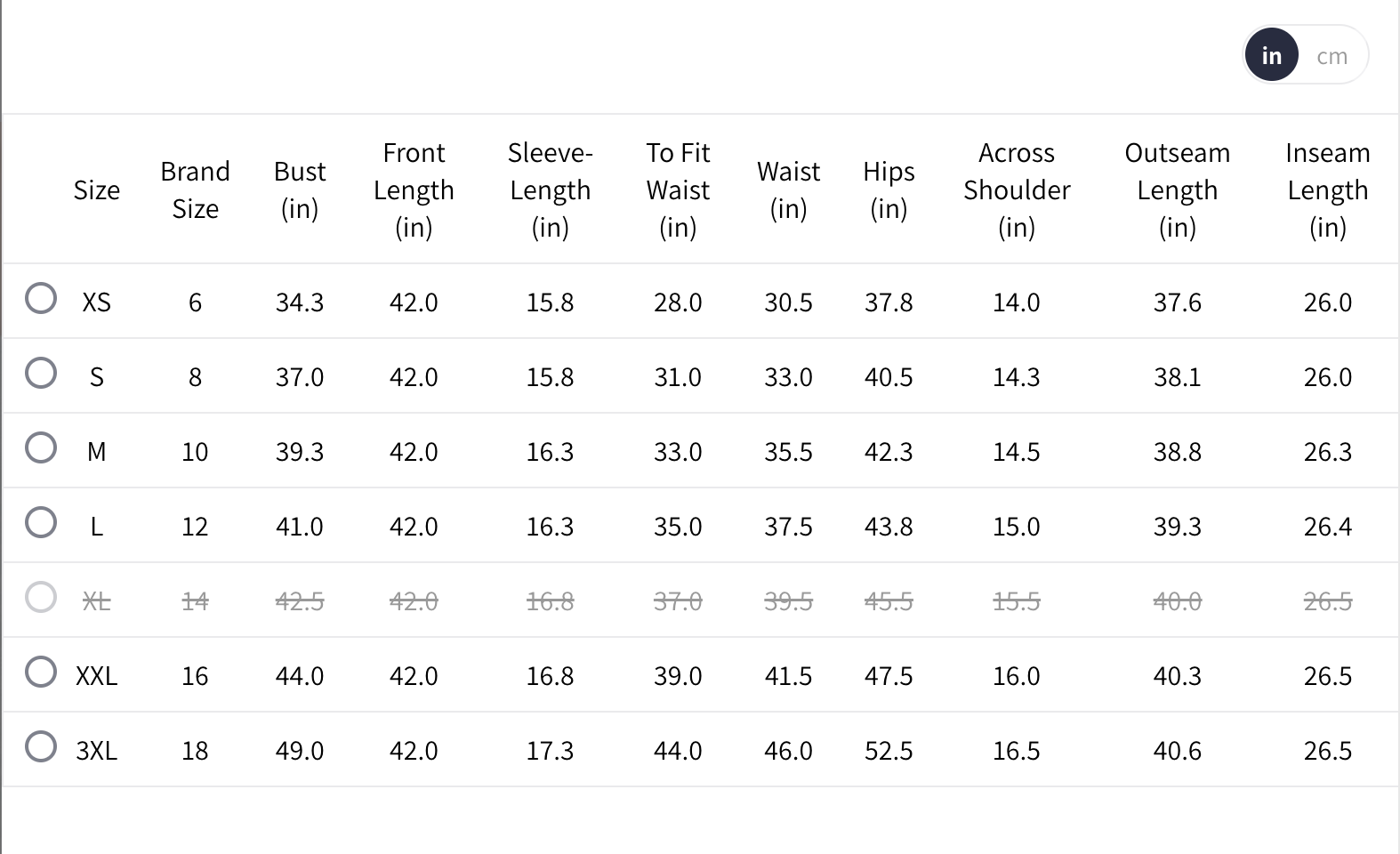Click the Inseam Length column header
This screenshot has height=854, width=1400.
1327,189
